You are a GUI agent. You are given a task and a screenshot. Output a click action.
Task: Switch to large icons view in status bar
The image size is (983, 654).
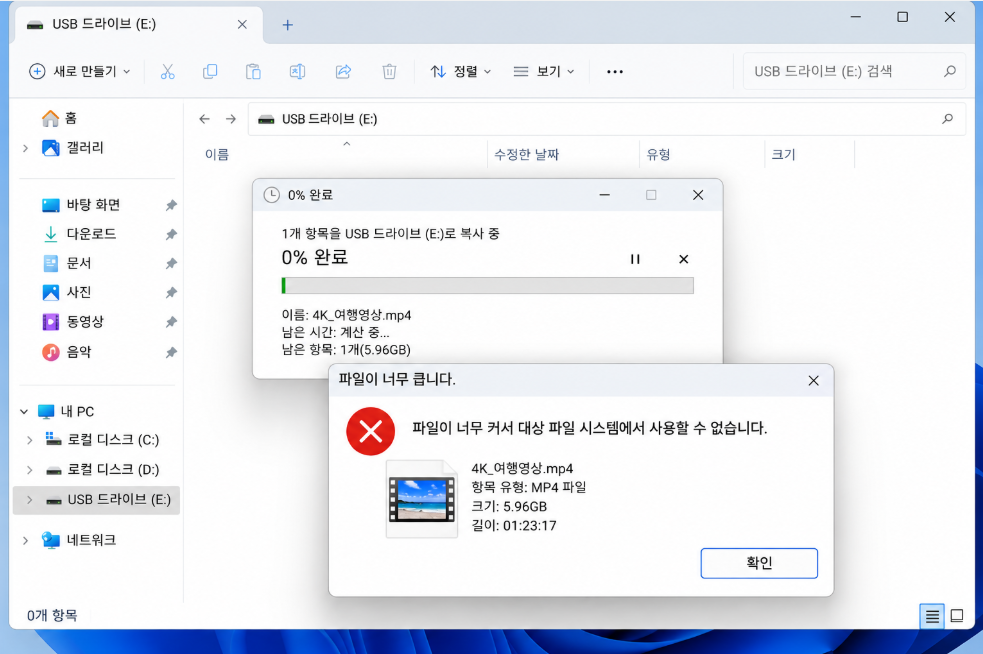pos(957,616)
